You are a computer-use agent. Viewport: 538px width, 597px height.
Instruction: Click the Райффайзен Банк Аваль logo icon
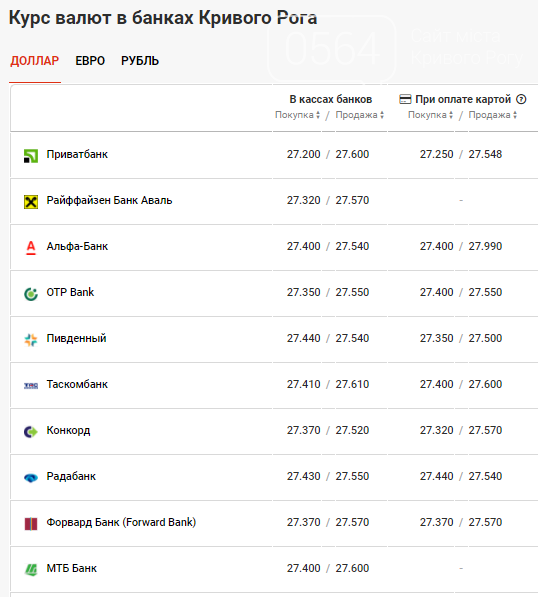[31, 202]
